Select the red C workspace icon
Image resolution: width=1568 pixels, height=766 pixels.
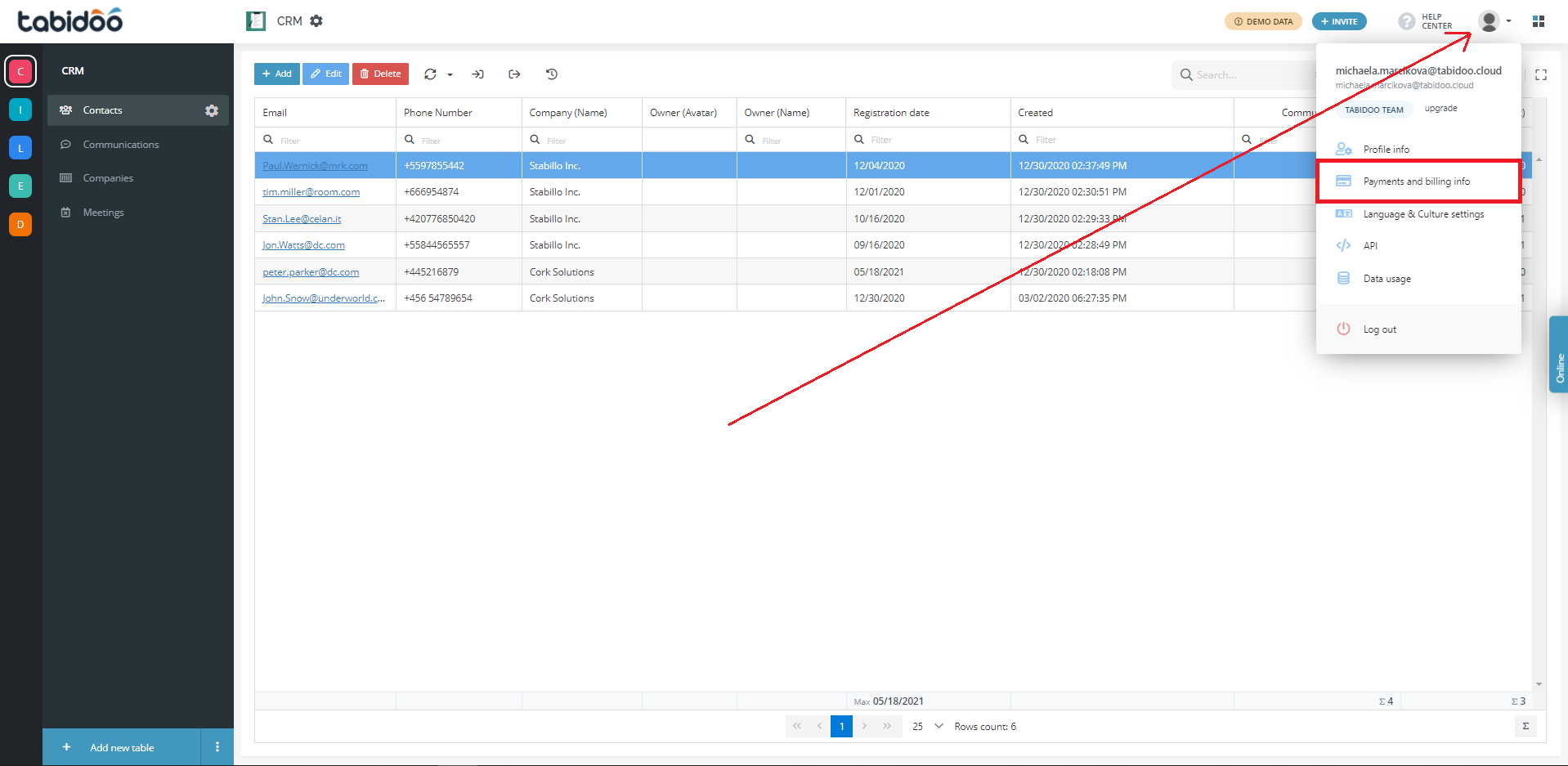[20, 71]
